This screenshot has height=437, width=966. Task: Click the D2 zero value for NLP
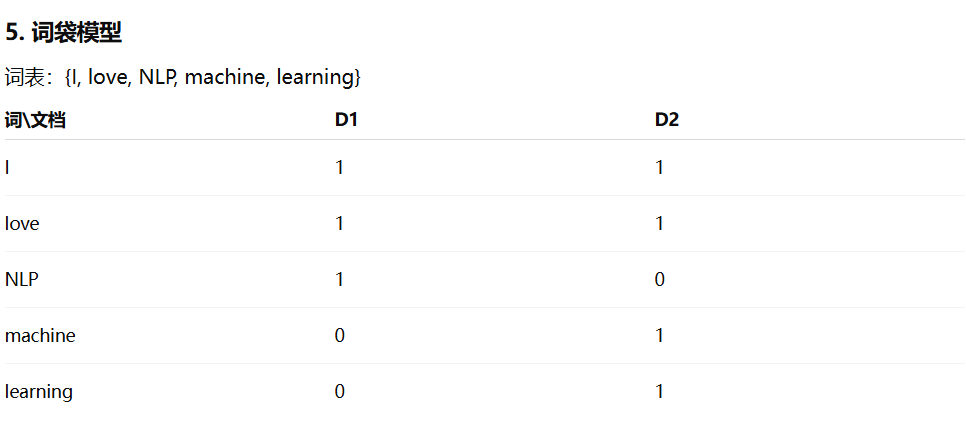660,280
